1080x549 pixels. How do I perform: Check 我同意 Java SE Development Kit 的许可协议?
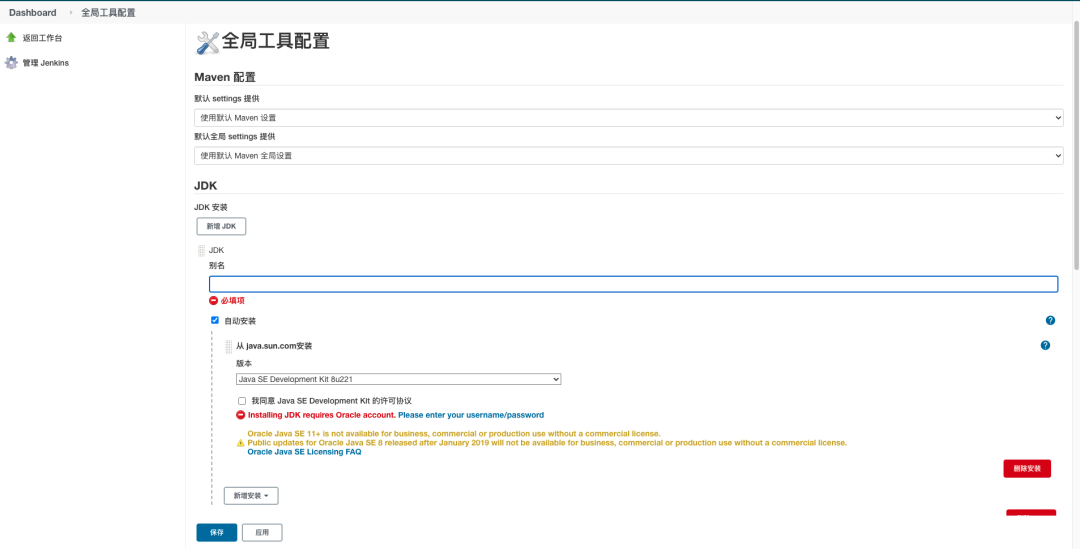[242, 401]
